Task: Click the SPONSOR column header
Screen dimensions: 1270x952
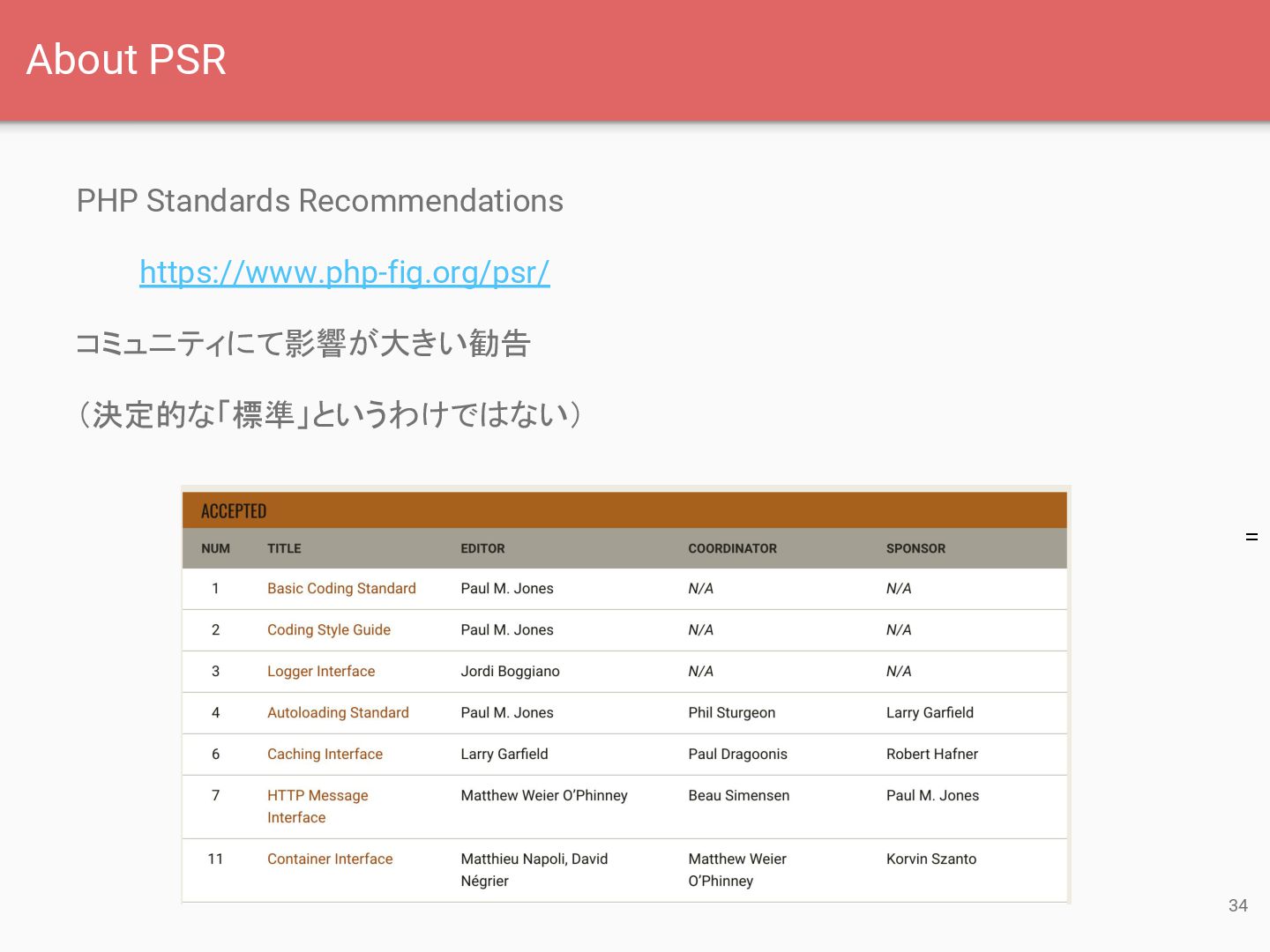Action: click(x=915, y=548)
